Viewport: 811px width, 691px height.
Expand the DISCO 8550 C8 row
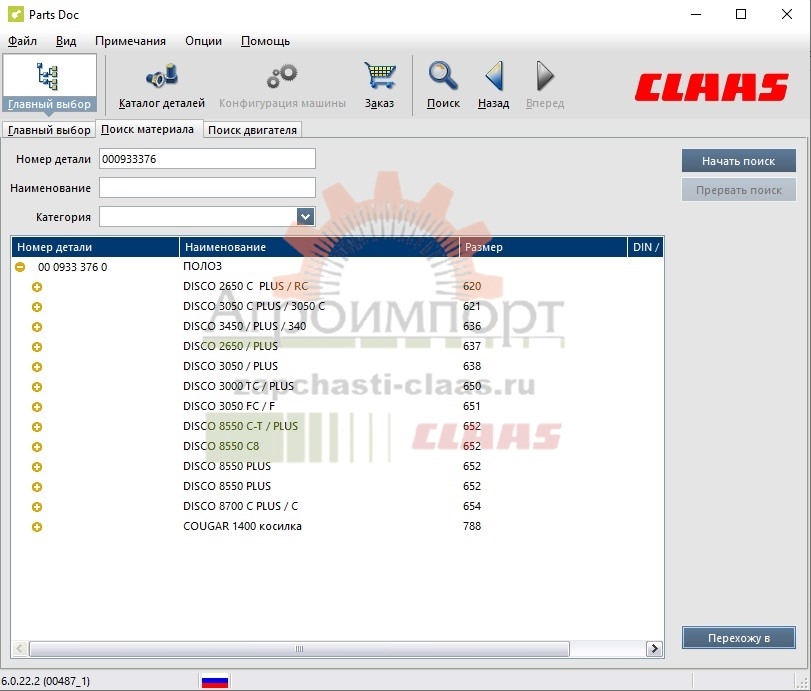37,447
